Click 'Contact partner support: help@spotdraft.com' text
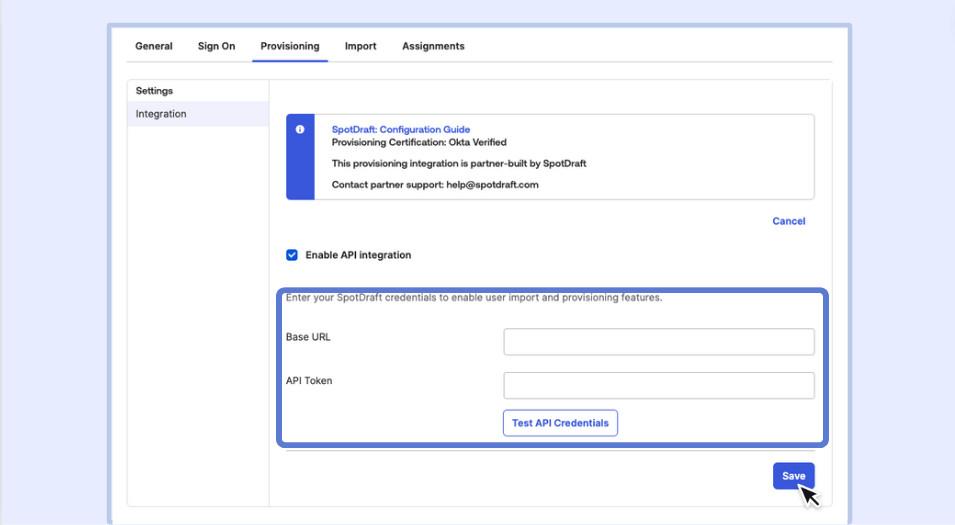This screenshot has height=525, width=955. point(435,185)
